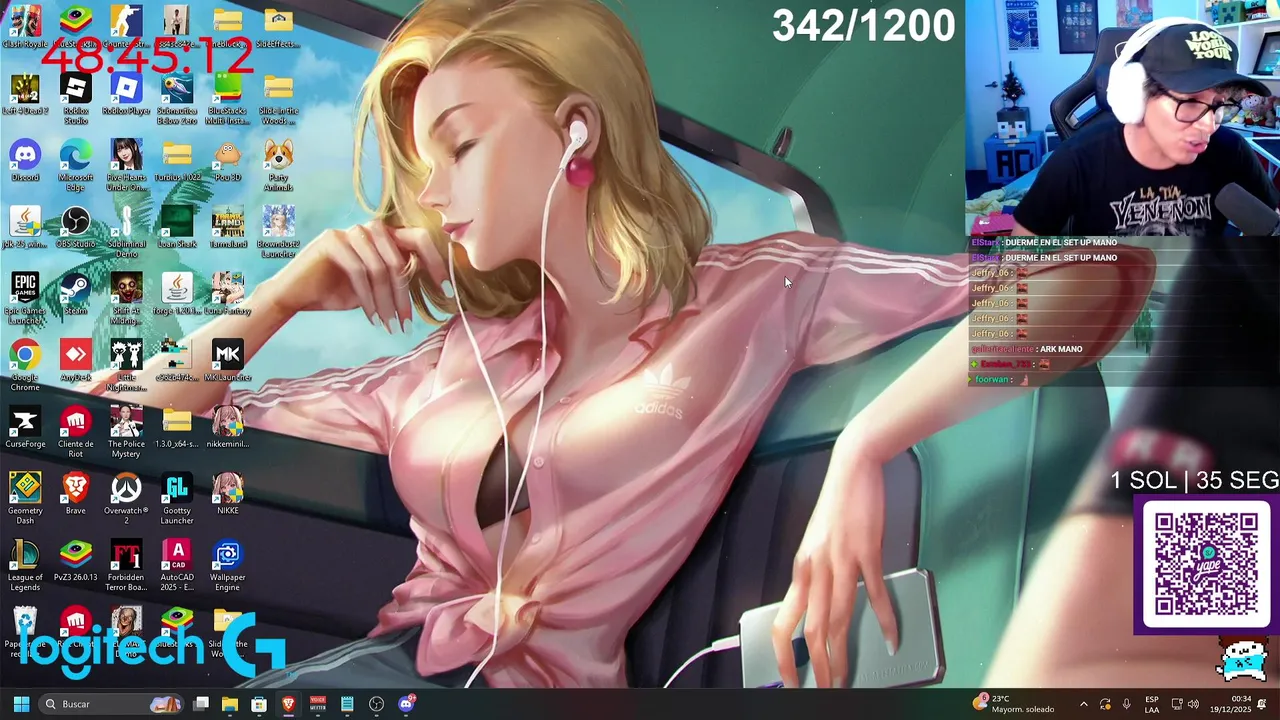Viewport: 1280px width, 720px height.
Task: Select the Five Hearts Under One Roof icon
Action: (x=126, y=165)
